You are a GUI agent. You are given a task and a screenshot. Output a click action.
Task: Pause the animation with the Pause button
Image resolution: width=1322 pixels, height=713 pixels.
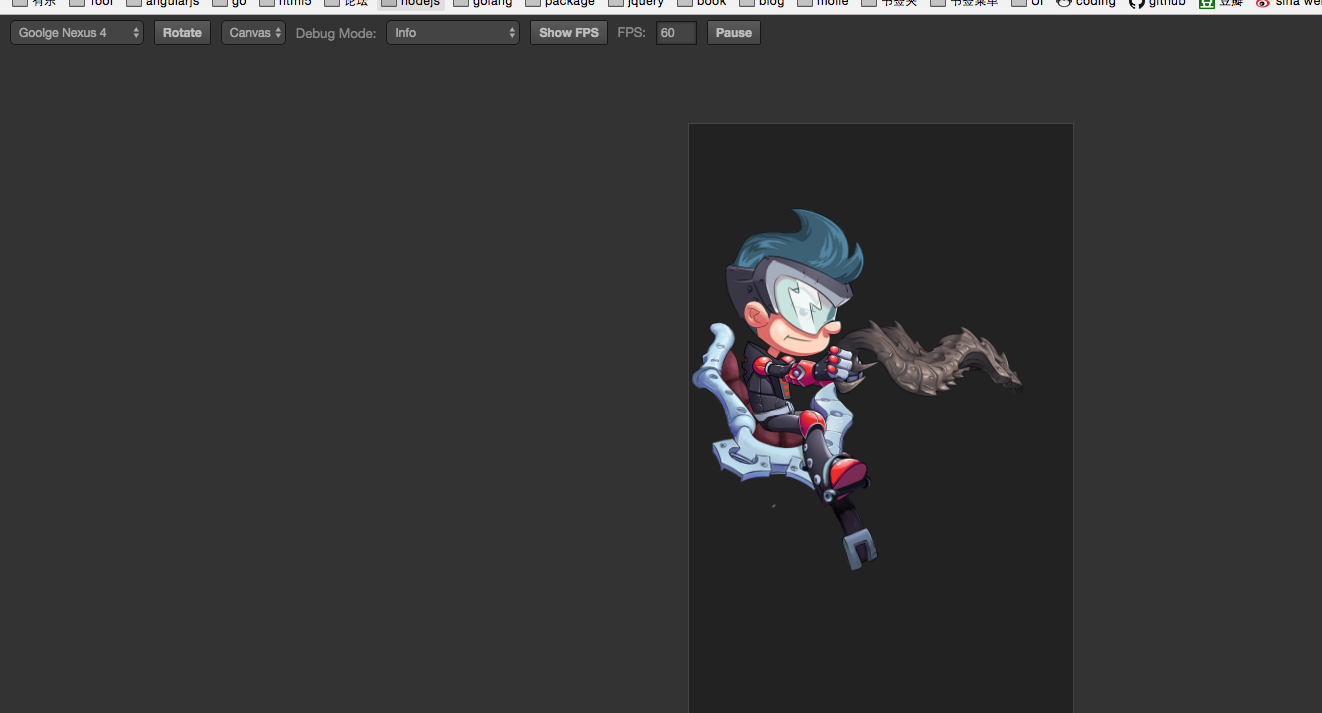coord(734,33)
